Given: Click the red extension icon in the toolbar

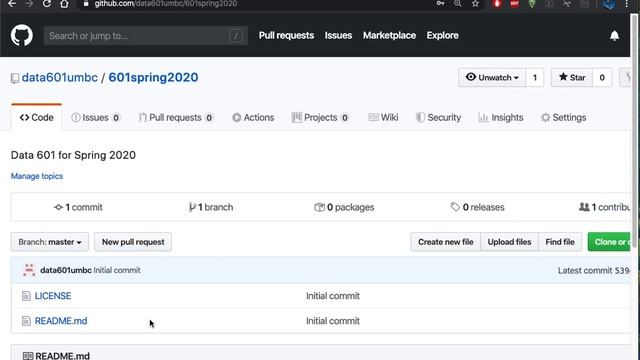Looking at the screenshot, I should tap(497, 4).
